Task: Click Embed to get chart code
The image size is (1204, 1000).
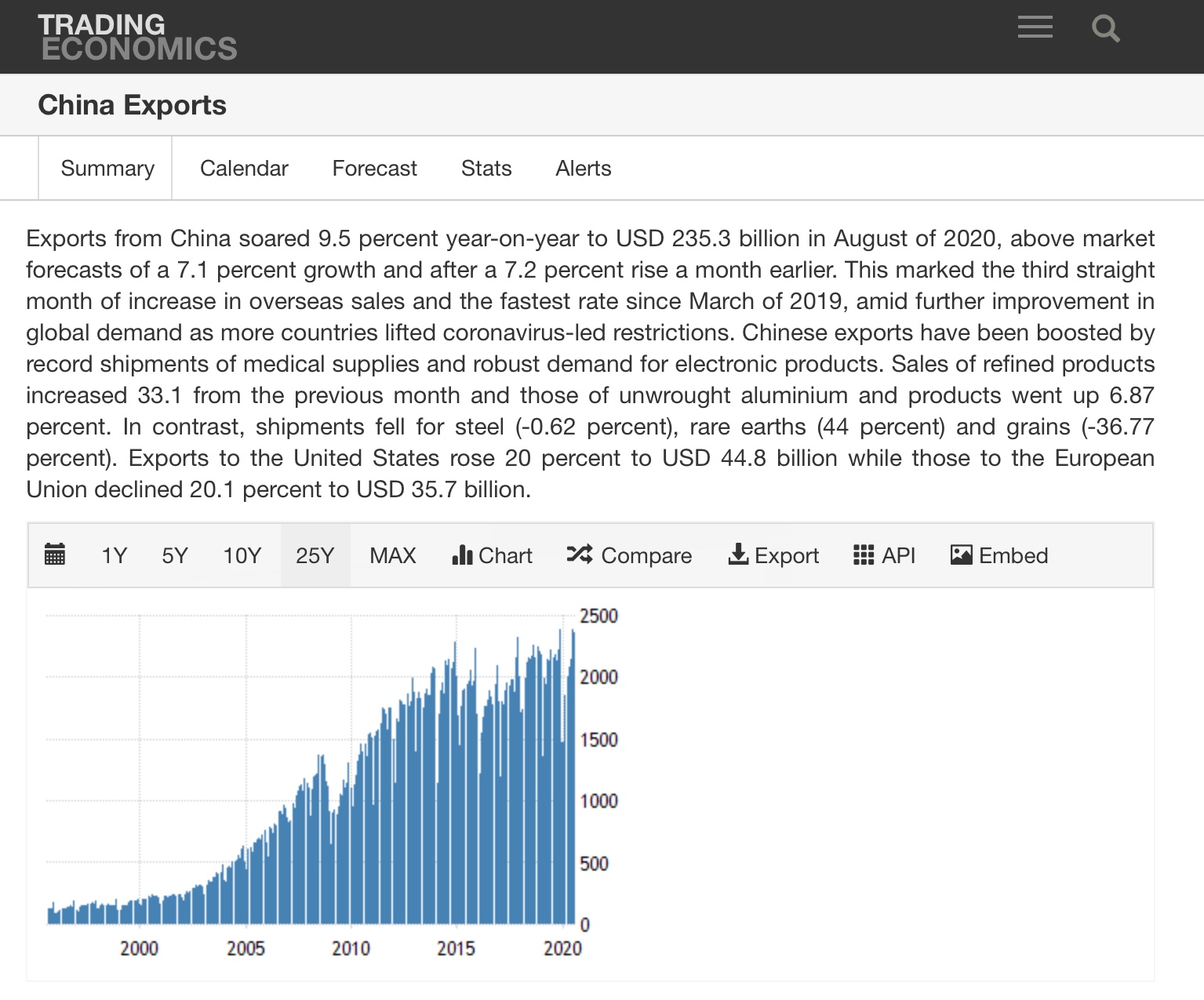Action: click(x=999, y=555)
